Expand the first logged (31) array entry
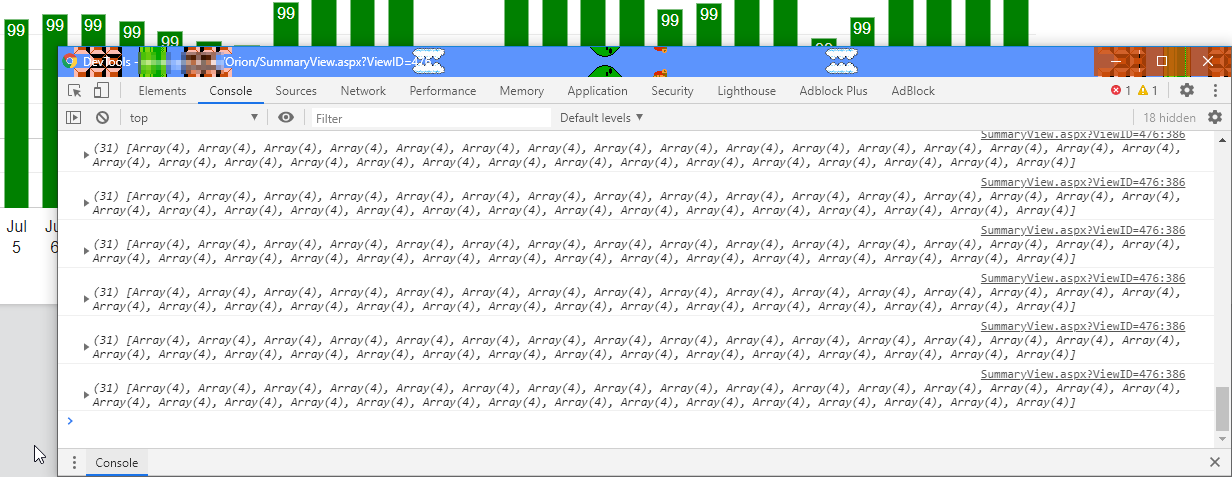Image resolution: width=1232 pixels, height=477 pixels. pyautogui.click(x=86, y=155)
